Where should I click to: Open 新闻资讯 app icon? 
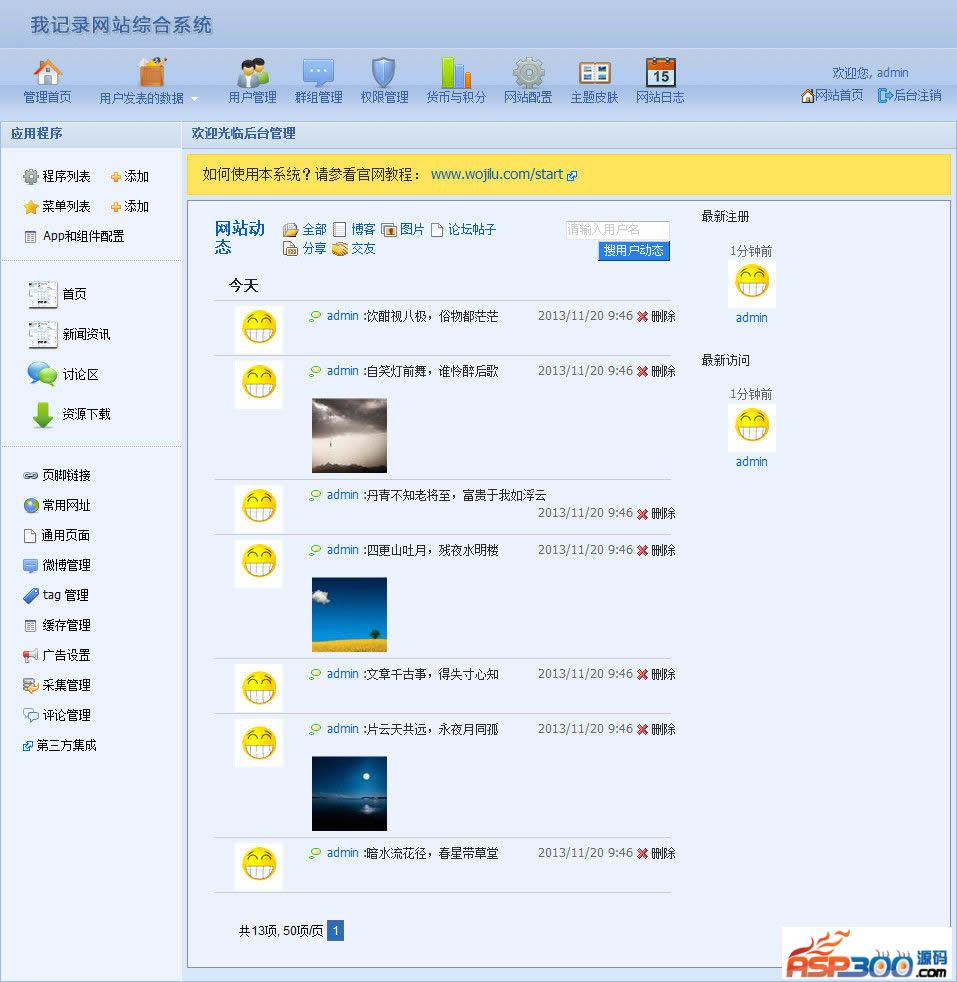click(43, 334)
